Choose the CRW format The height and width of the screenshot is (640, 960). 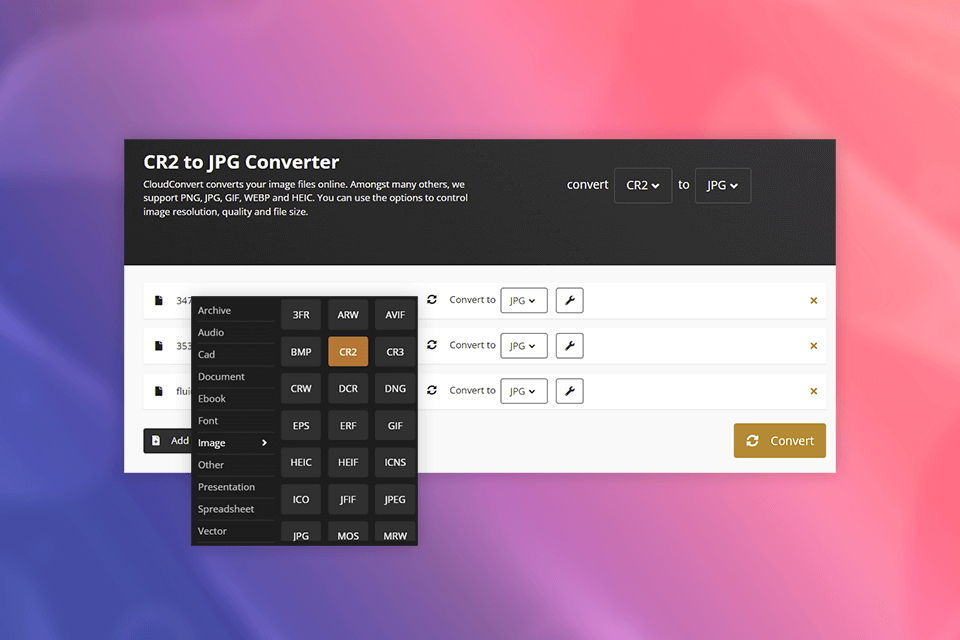click(301, 388)
